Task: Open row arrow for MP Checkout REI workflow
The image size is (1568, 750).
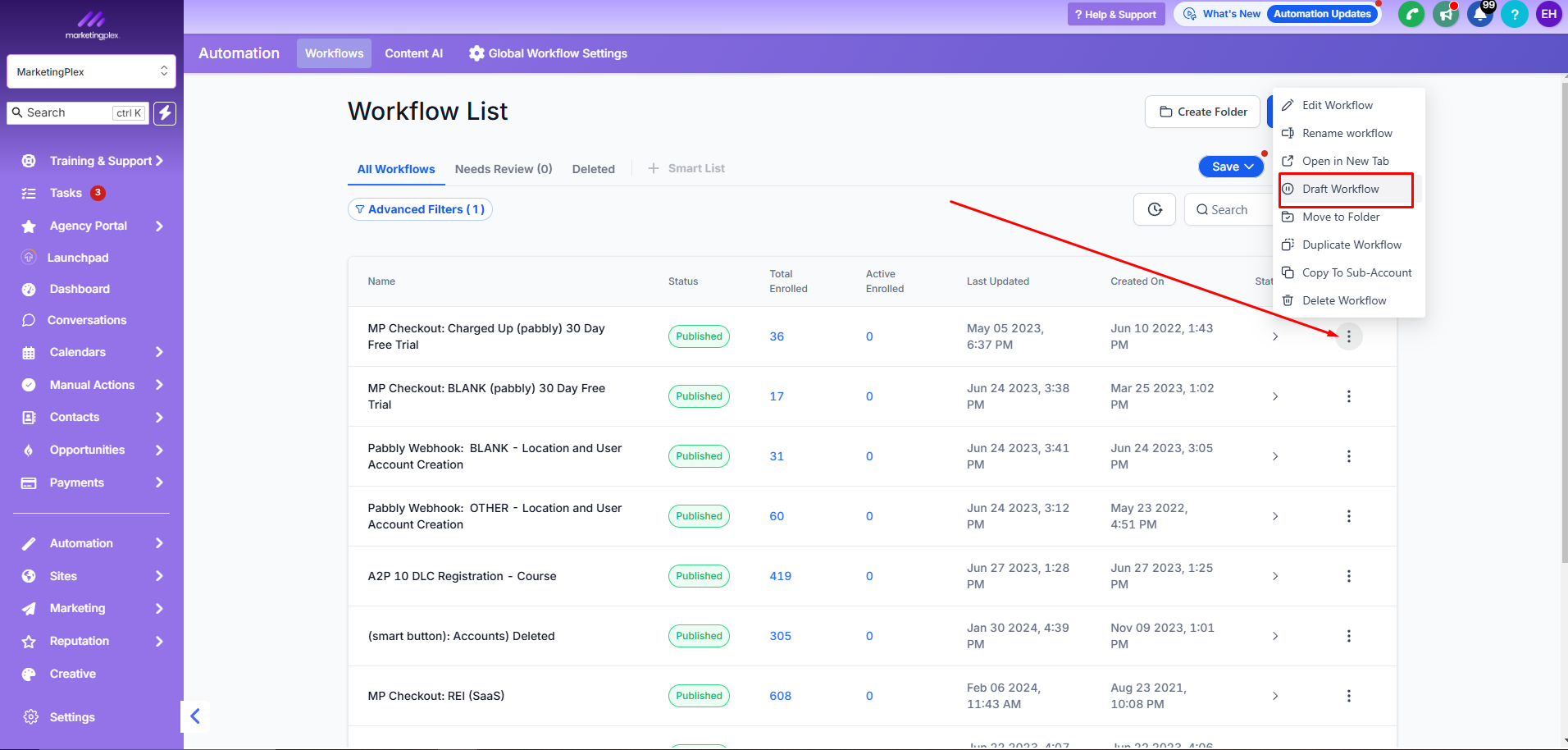Action: click(x=1275, y=696)
